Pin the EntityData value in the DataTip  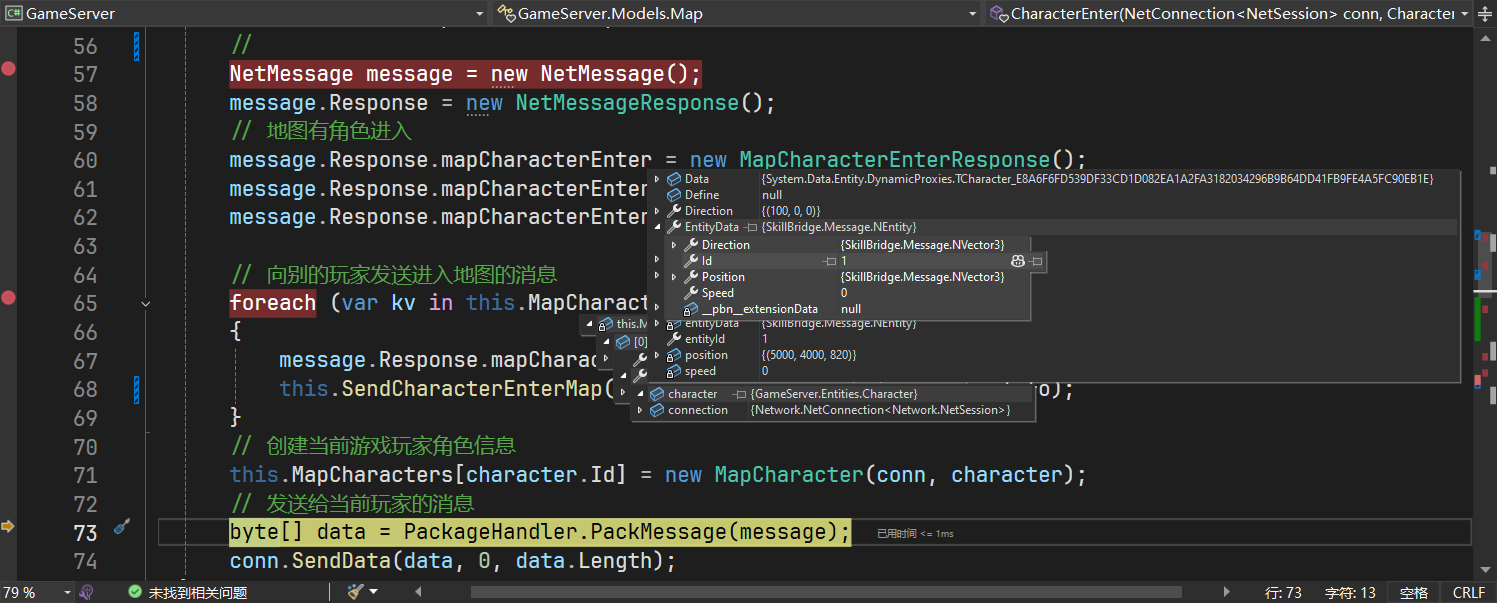tap(750, 228)
